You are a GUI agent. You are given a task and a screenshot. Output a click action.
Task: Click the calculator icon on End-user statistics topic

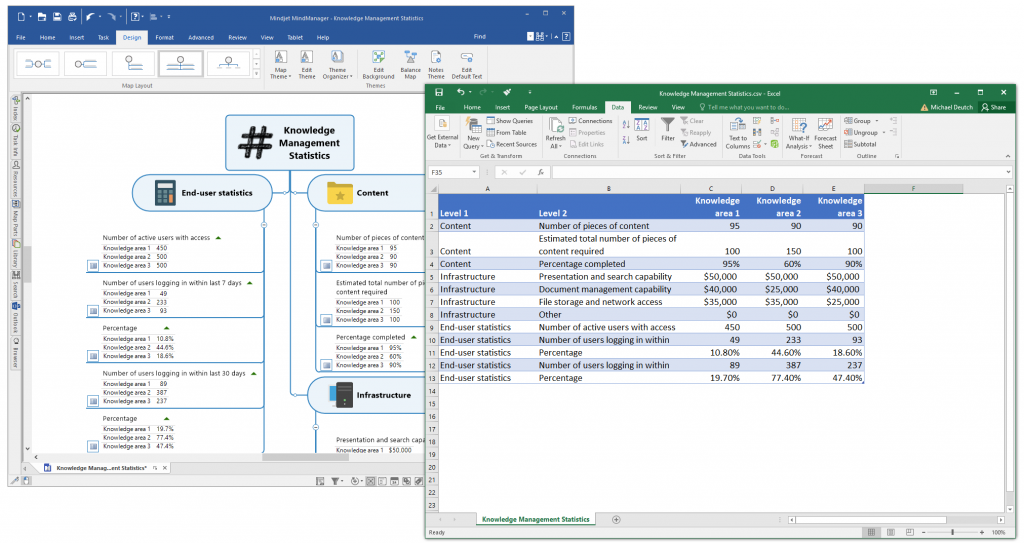(x=165, y=193)
